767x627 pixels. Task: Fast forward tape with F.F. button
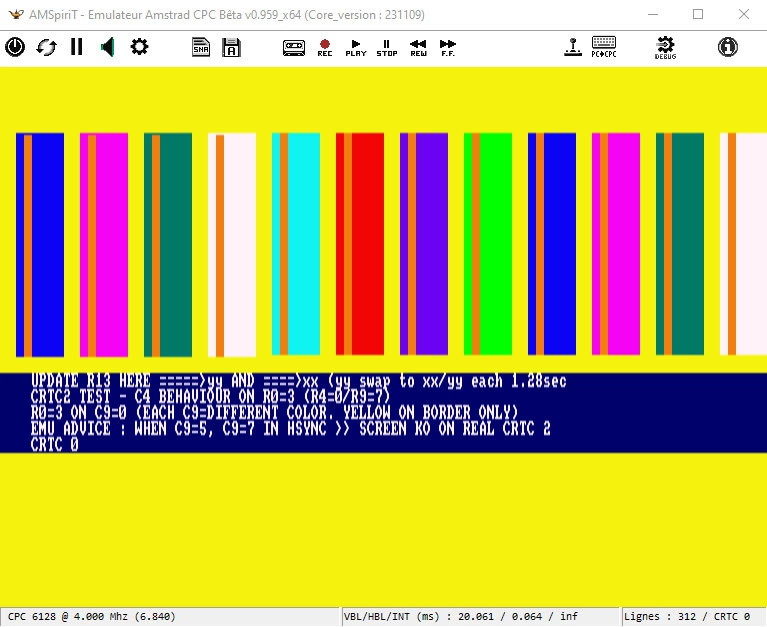448,48
